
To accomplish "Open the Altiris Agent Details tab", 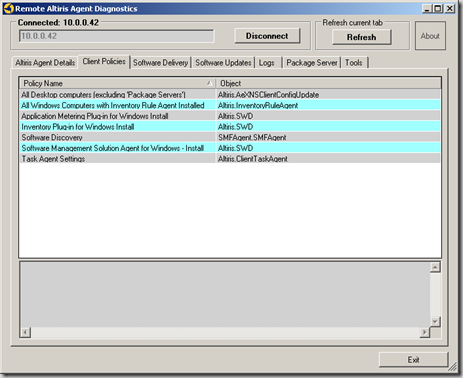I will coord(45,63).
